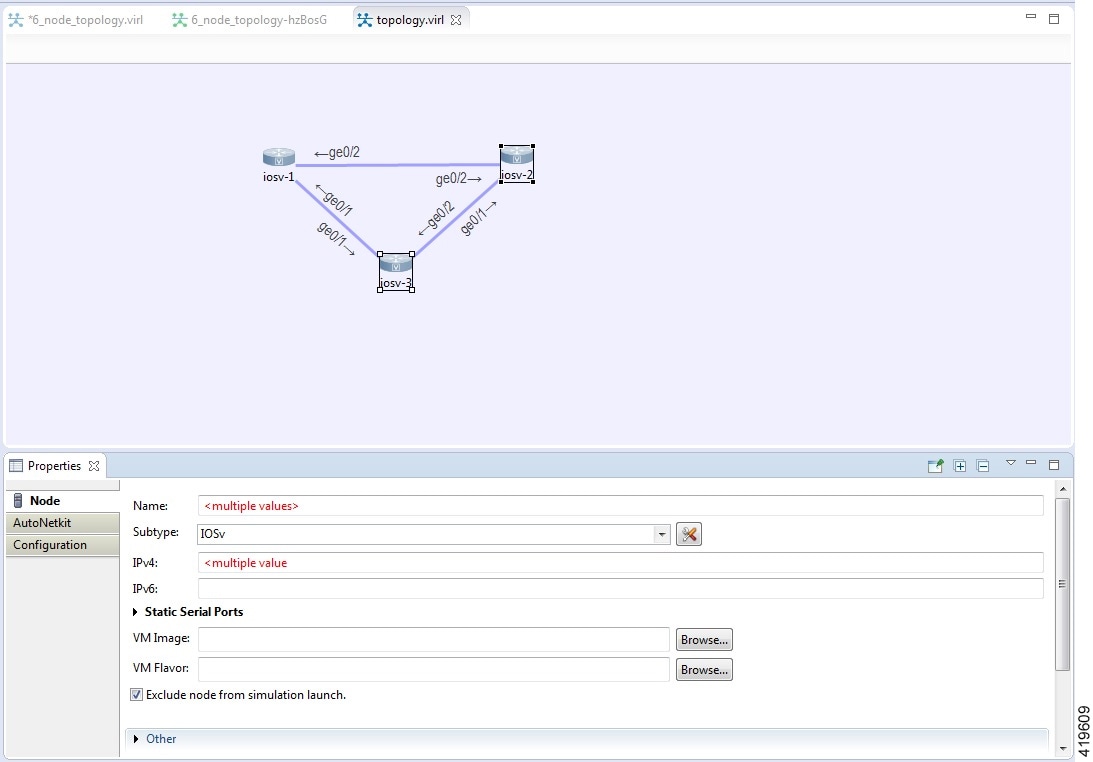Expand all sections with plus icon

pyautogui.click(x=960, y=466)
